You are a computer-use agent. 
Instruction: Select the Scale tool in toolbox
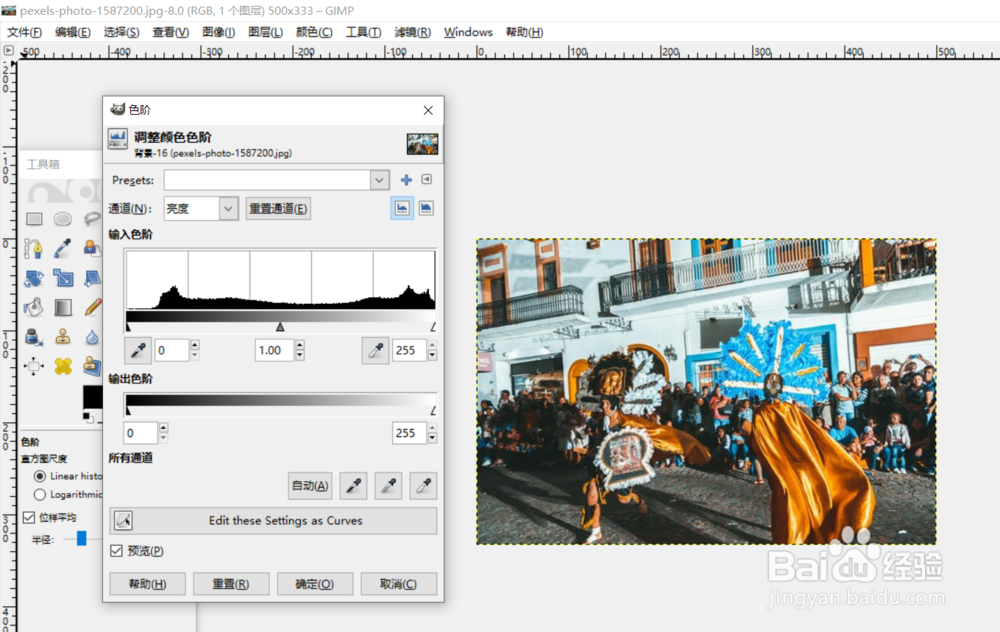click(63, 278)
